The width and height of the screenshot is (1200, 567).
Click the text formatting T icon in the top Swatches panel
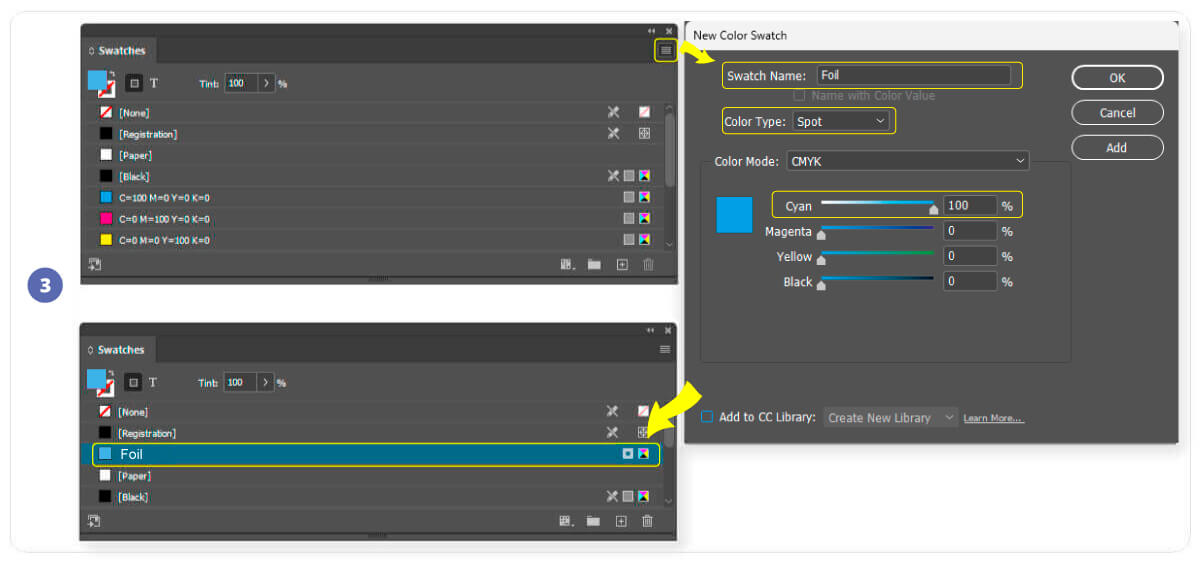click(154, 83)
